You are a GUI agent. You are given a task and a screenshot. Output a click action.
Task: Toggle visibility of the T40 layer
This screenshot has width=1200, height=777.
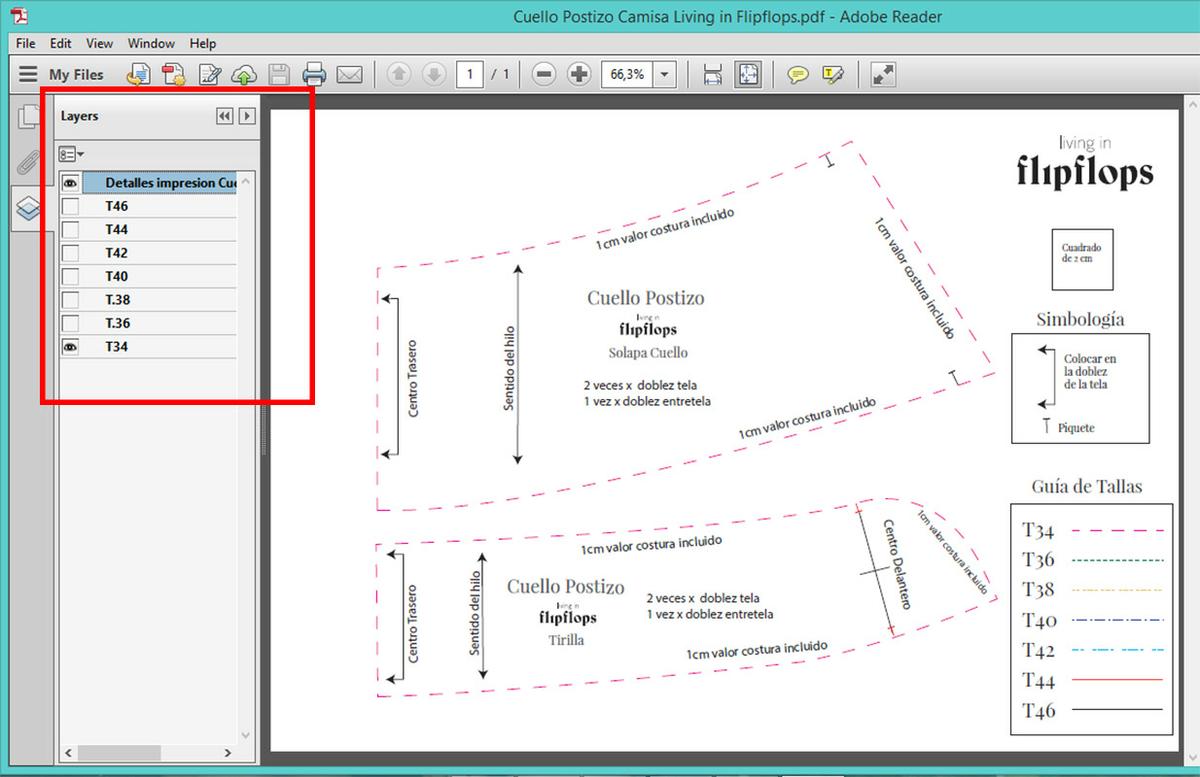pyautogui.click(x=71, y=277)
